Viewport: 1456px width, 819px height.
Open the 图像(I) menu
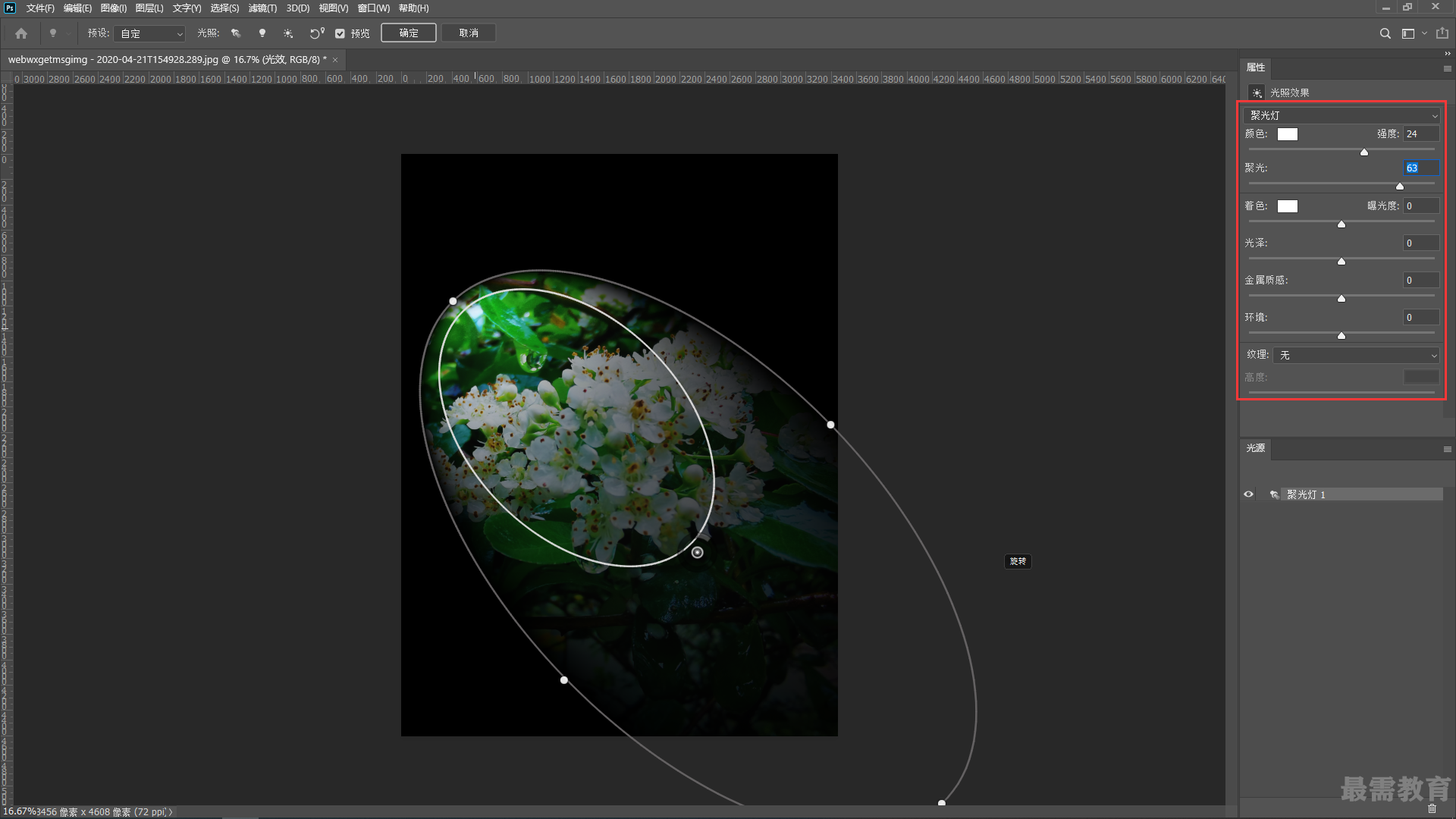(x=113, y=8)
